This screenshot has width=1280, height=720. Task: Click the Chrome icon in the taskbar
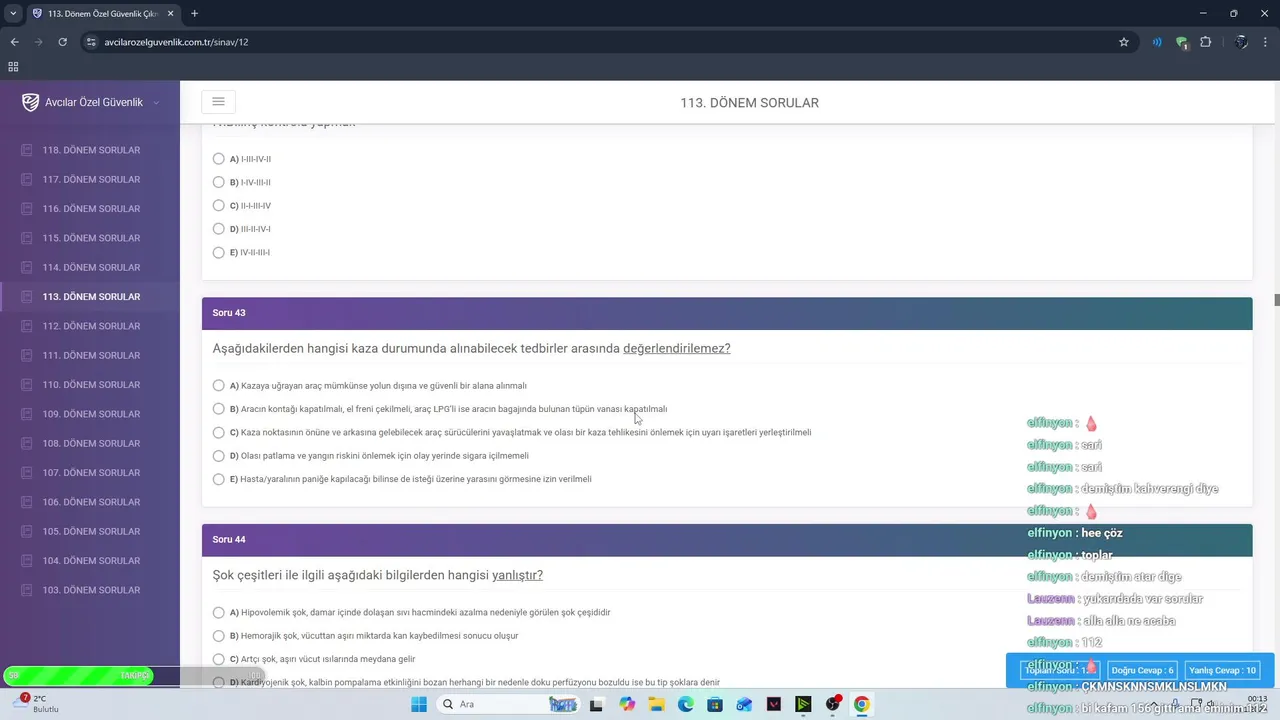click(x=862, y=704)
